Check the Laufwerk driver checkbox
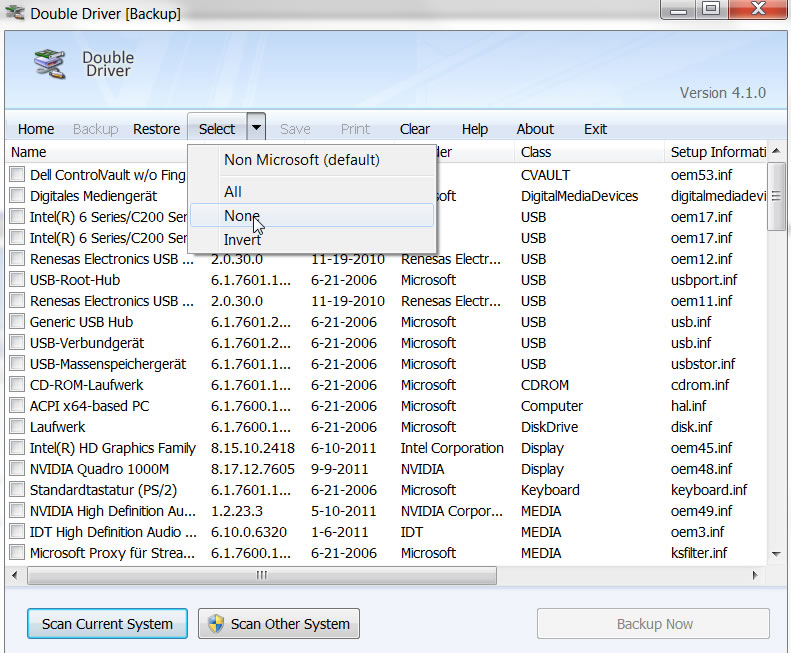The width and height of the screenshot is (791, 653). tap(17, 426)
